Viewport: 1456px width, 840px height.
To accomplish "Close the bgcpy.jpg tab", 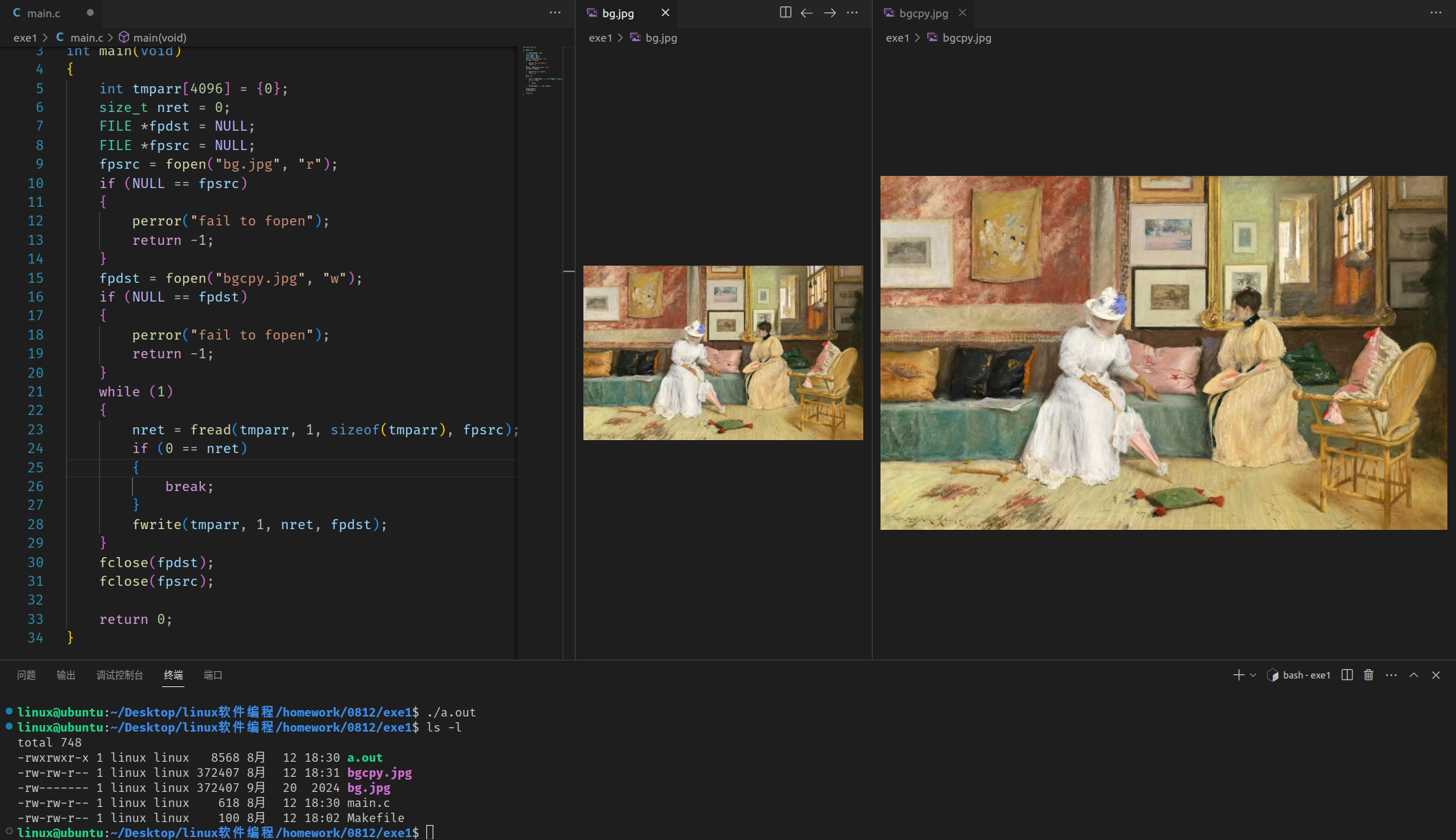I will [962, 13].
